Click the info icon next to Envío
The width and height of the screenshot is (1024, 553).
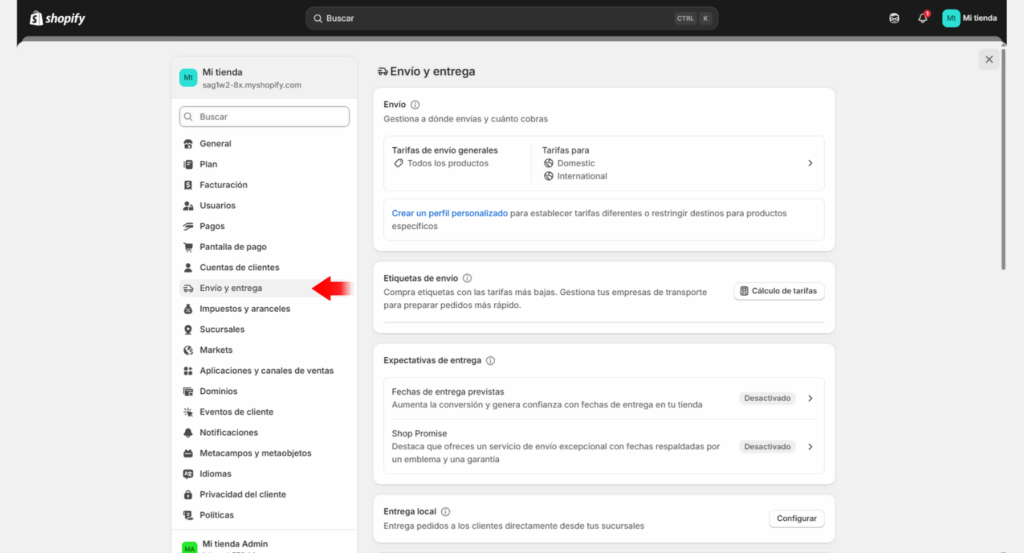(415, 104)
